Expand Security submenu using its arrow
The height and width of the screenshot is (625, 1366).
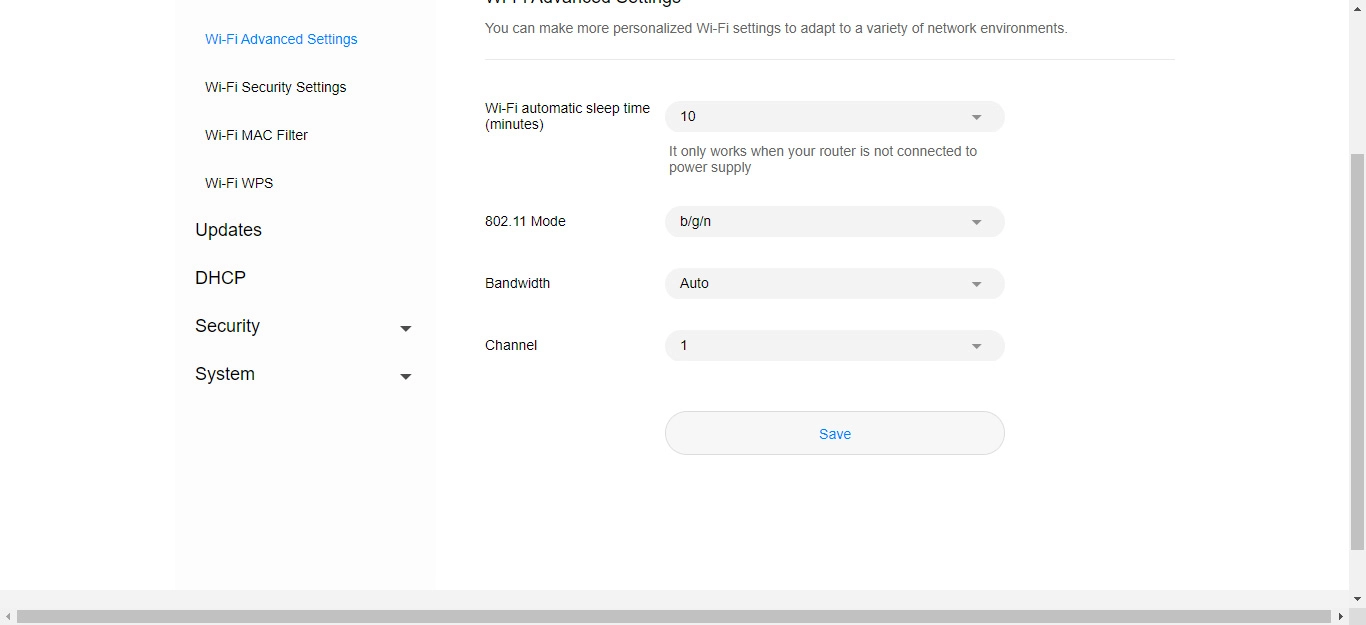(405, 328)
